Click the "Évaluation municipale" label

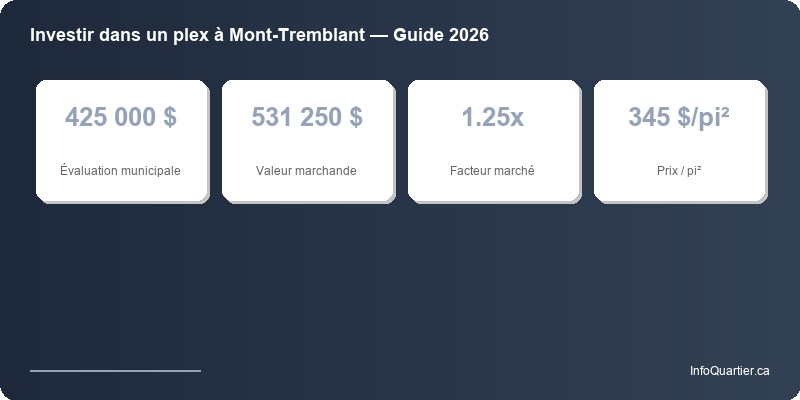(120, 171)
